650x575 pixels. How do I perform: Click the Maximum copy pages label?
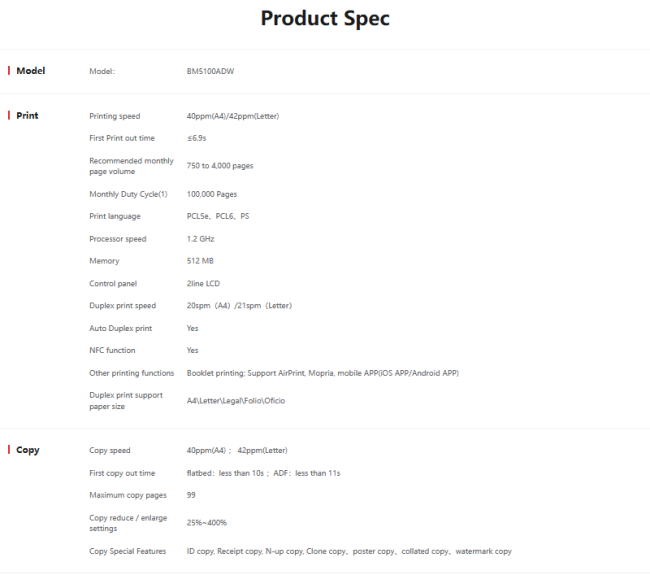[127, 495]
